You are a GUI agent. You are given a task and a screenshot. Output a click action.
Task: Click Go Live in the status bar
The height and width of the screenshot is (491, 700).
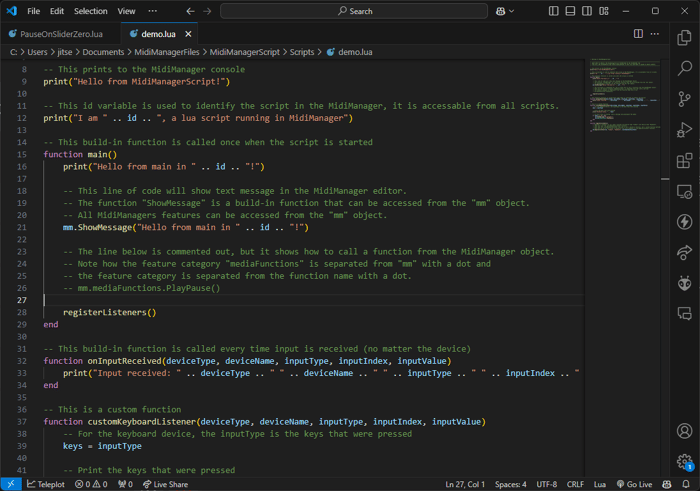pos(634,484)
